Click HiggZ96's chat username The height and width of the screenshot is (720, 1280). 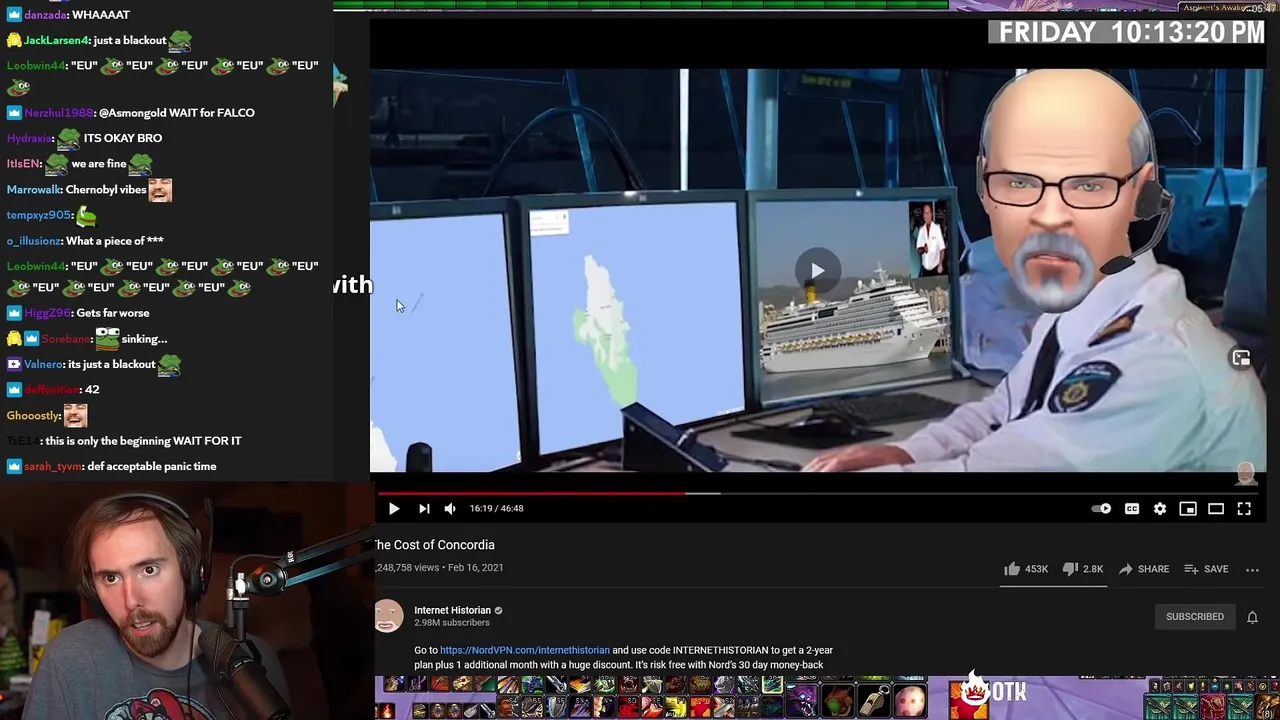[47, 313]
